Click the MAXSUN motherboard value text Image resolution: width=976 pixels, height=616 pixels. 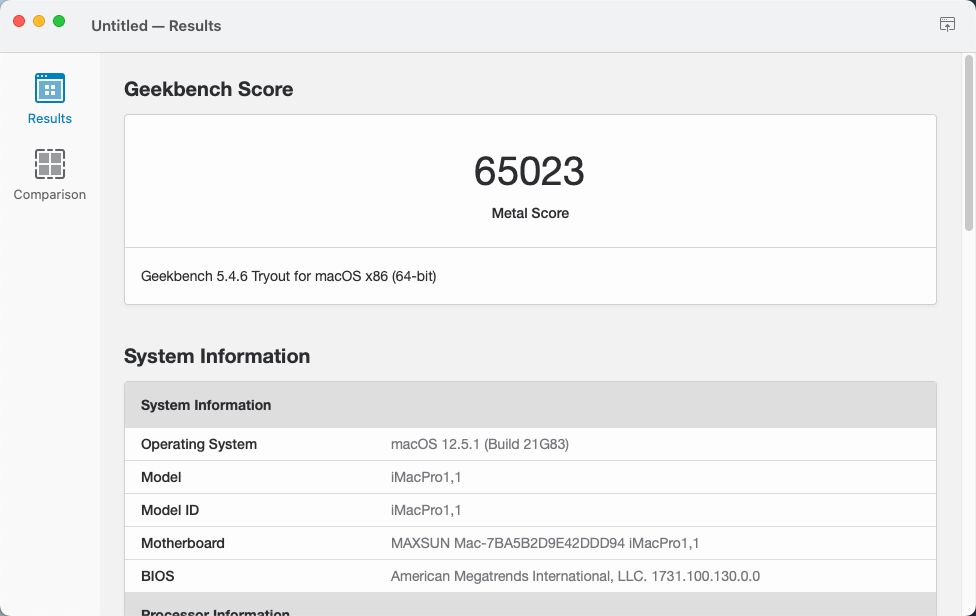point(545,543)
